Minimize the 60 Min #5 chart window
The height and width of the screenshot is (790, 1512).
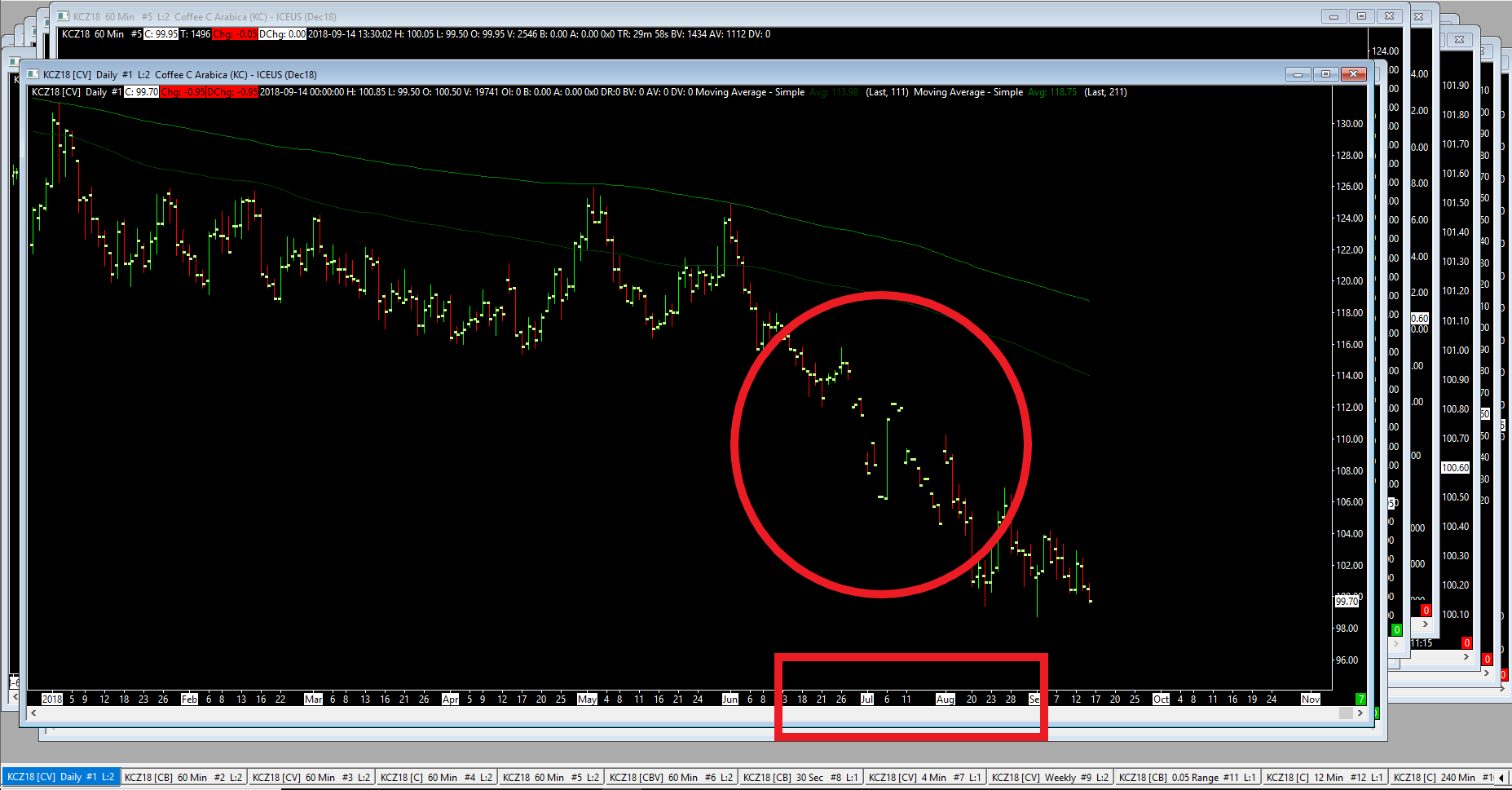1333,16
